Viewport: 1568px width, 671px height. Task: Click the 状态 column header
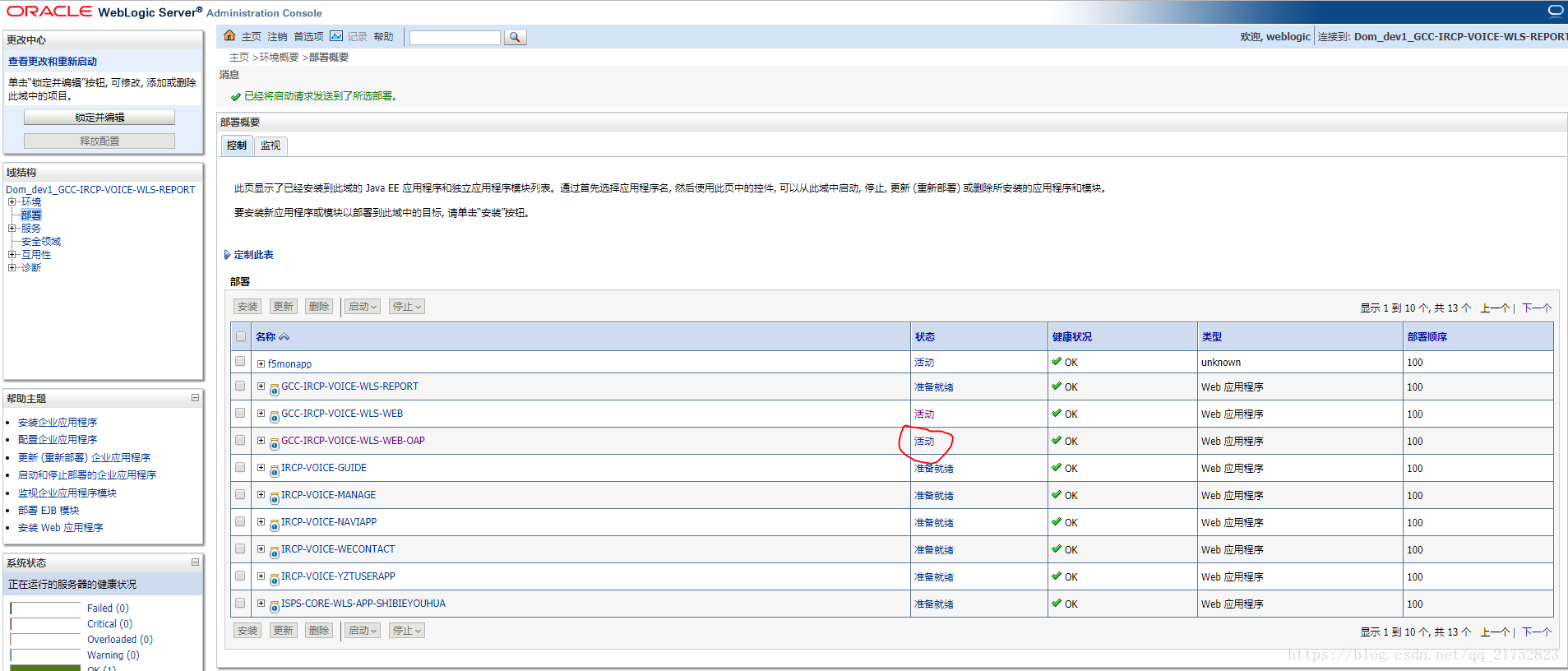click(925, 337)
